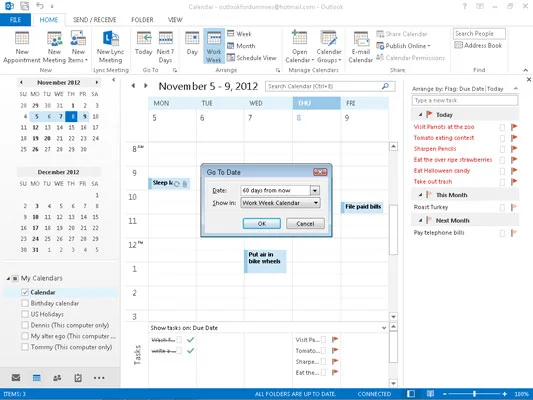Click the zoom slider in status bar

tap(475, 394)
